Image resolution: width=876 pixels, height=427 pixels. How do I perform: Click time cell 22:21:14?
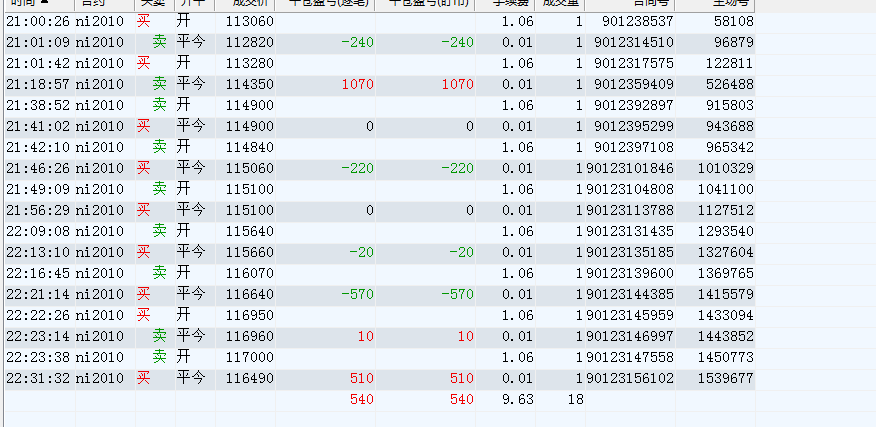[x=38, y=295]
